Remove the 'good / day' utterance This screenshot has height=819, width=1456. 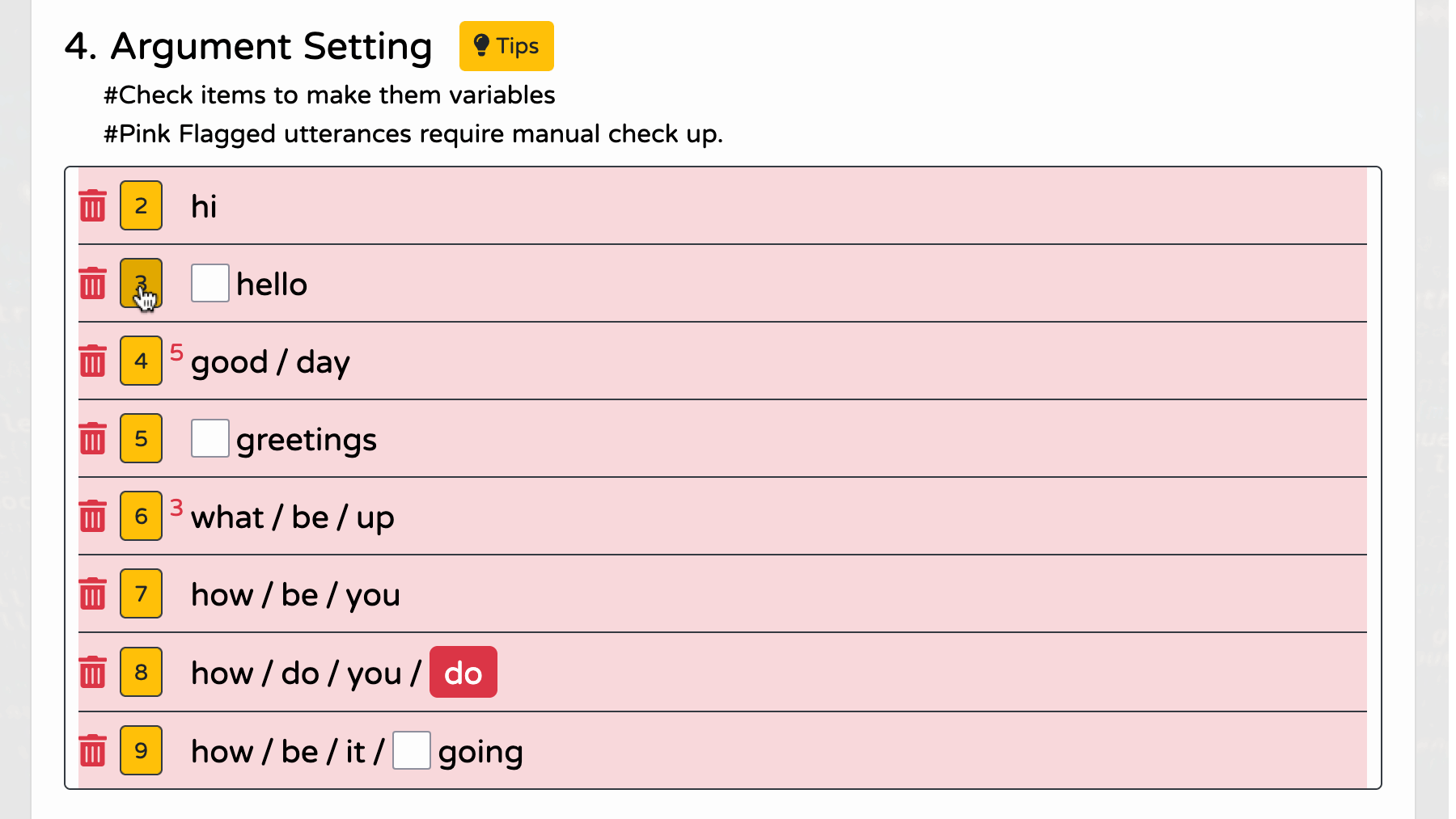pyautogui.click(x=92, y=361)
